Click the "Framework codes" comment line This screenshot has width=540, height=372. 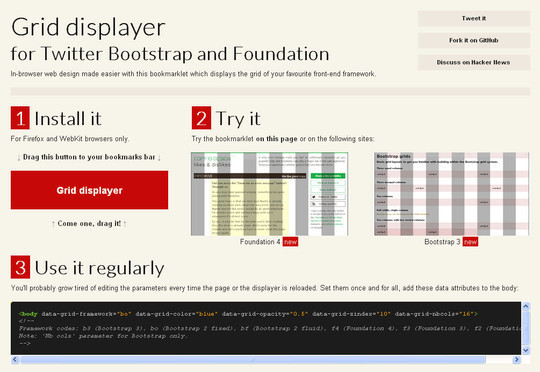(x=270, y=328)
